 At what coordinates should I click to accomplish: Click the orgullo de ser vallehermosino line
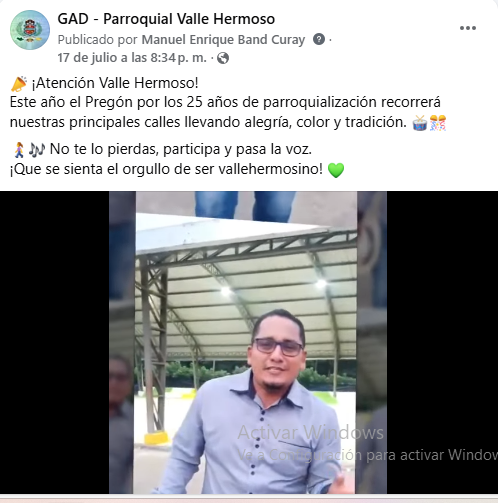(x=166, y=169)
